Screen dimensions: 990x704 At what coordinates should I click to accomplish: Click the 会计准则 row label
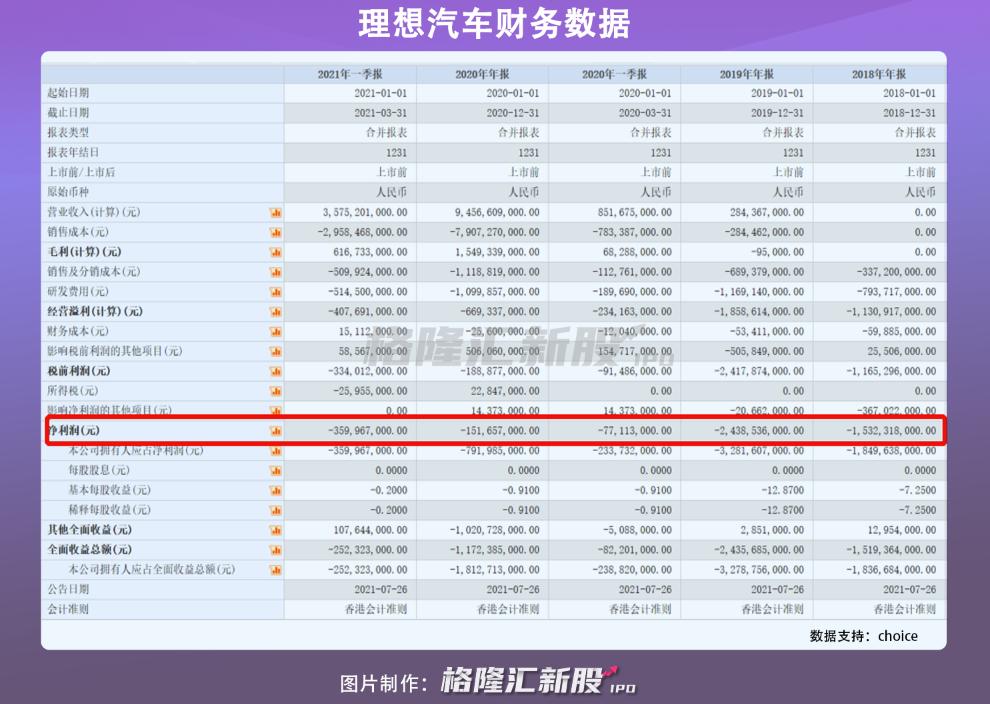pyautogui.click(x=68, y=609)
